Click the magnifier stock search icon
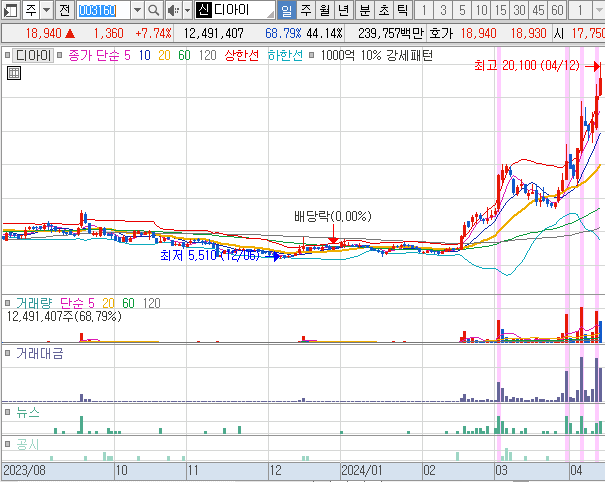The width and height of the screenshot is (605, 482). click(154, 10)
